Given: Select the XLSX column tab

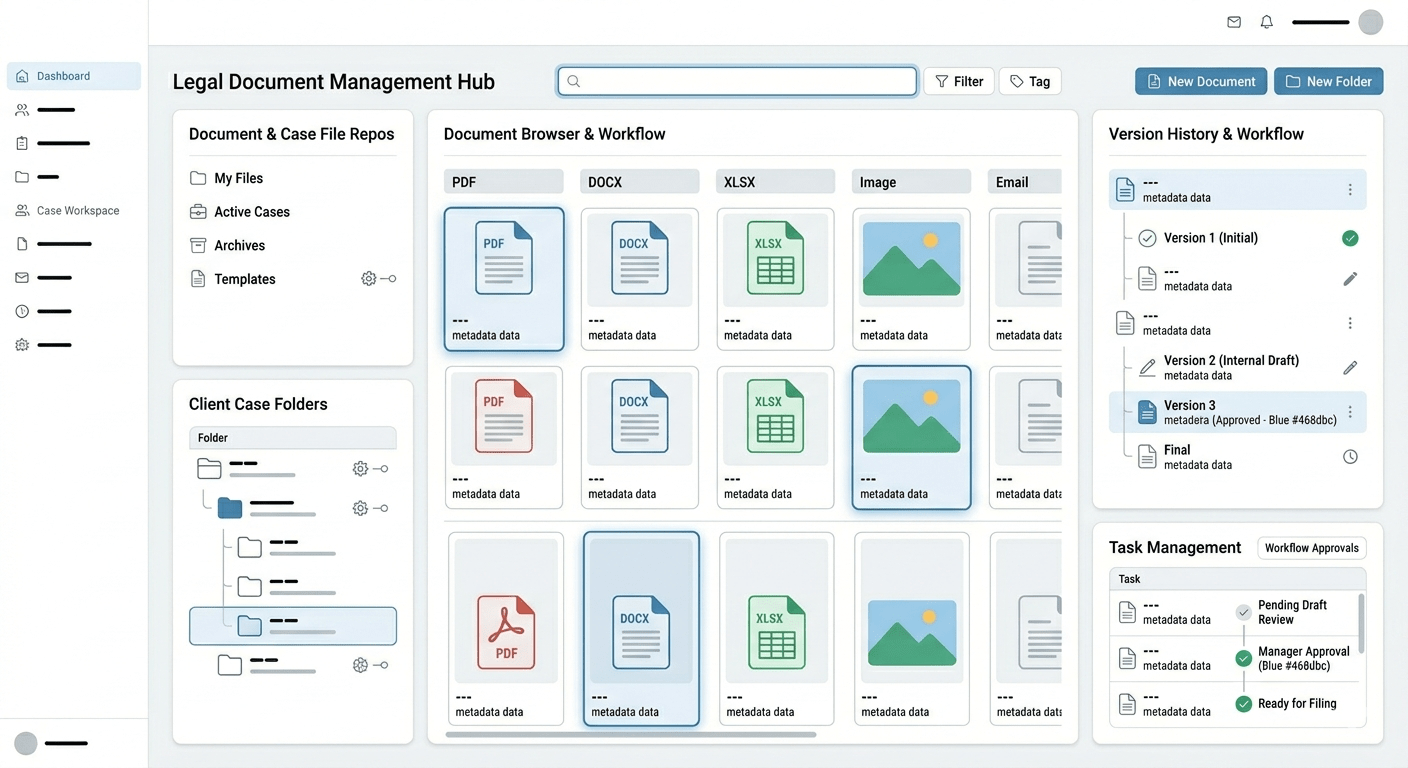Looking at the screenshot, I should (775, 182).
